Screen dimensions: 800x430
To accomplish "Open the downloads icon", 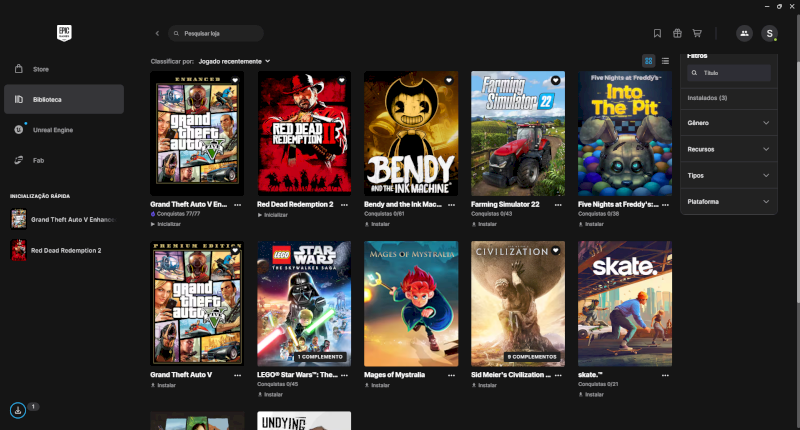I will (x=18, y=410).
